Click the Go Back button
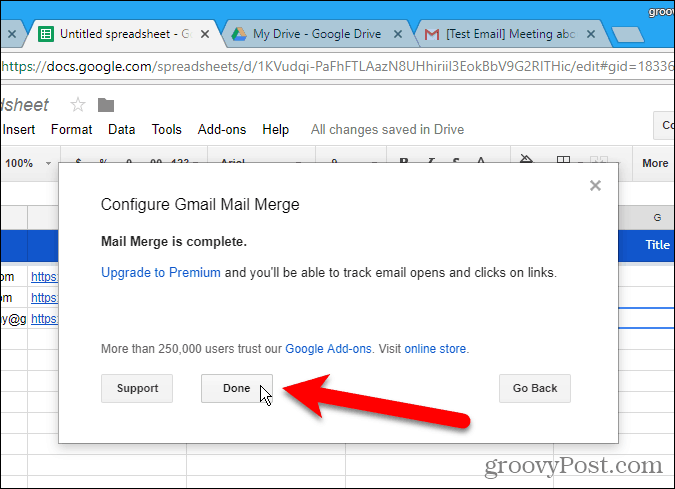This screenshot has height=489, width=675. pyautogui.click(x=535, y=388)
